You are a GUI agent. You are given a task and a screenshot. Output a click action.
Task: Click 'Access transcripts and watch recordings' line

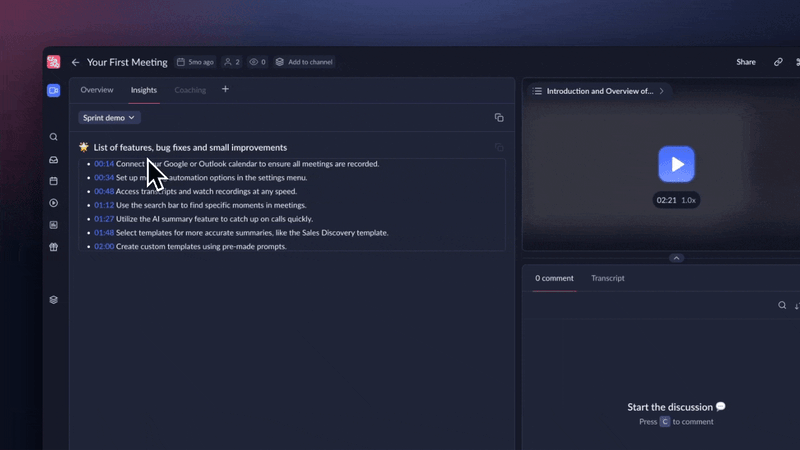(206, 191)
